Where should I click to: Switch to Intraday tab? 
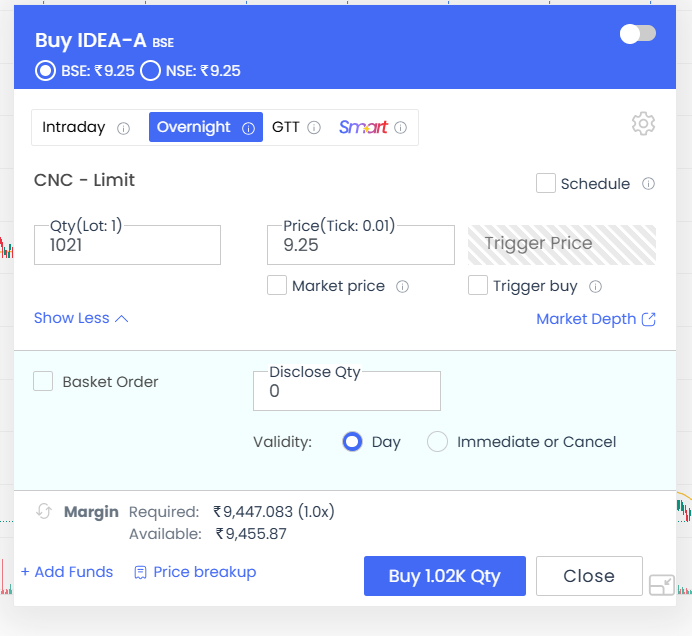click(x=74, y=127)
